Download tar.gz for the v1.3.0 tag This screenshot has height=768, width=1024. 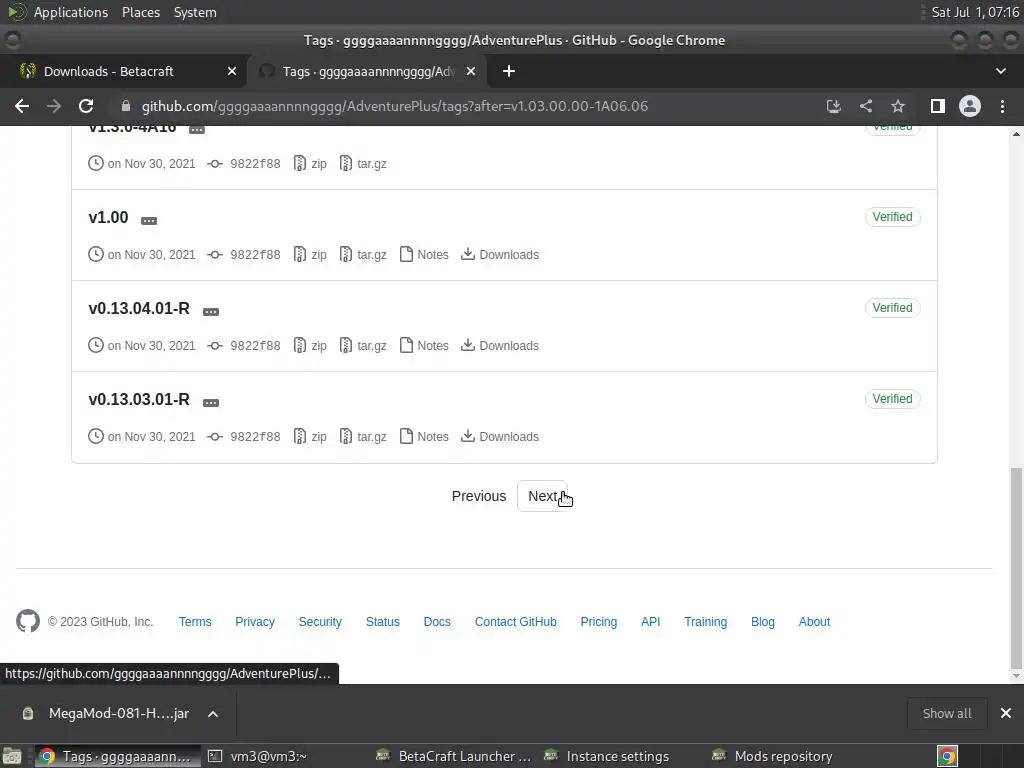(363, 163)
